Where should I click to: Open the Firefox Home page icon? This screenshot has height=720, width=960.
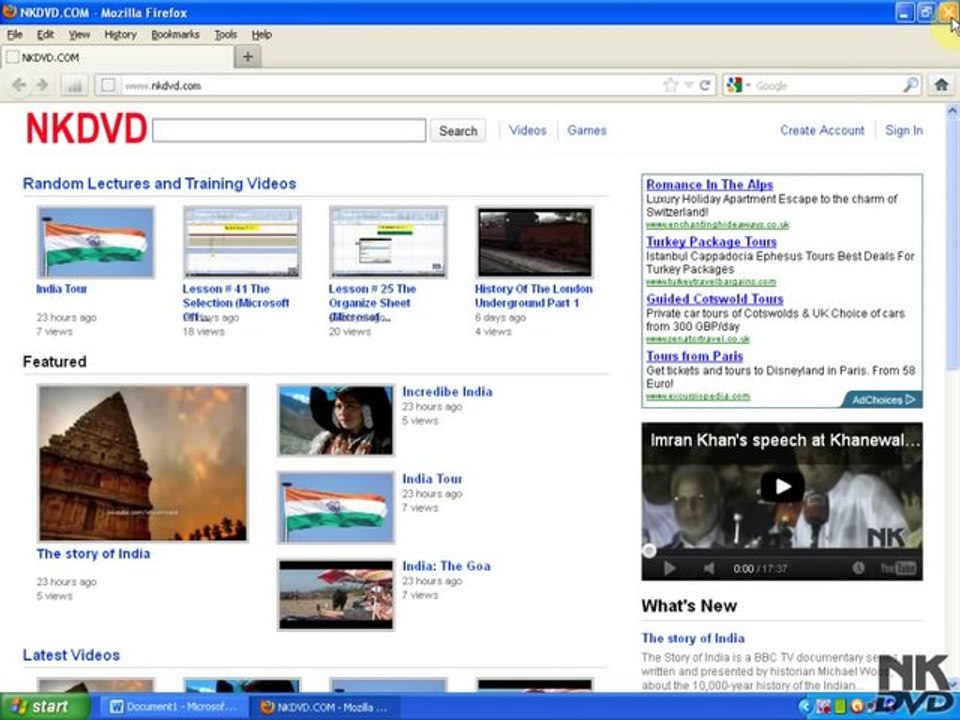pyautogui.click(x=942, y=85)
